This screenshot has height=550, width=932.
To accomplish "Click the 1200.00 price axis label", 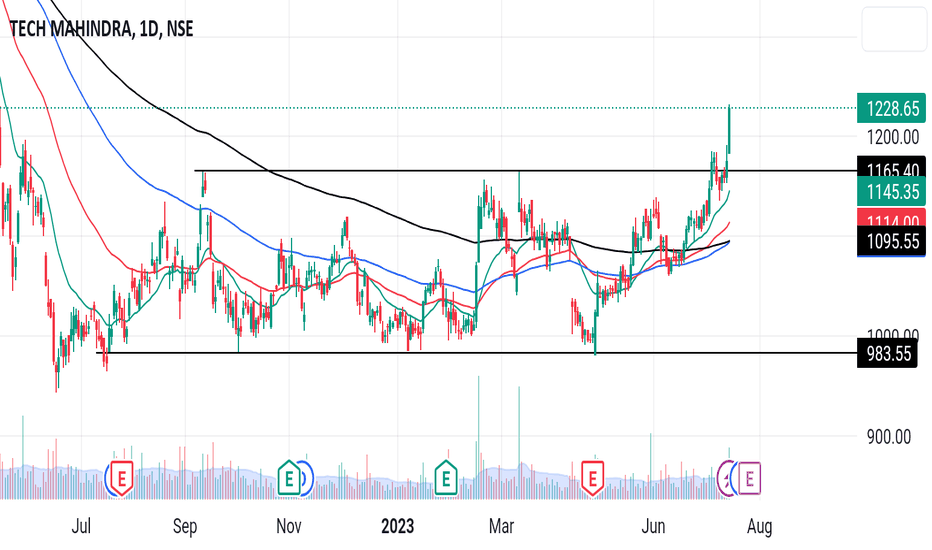I will tap(893, 137).
